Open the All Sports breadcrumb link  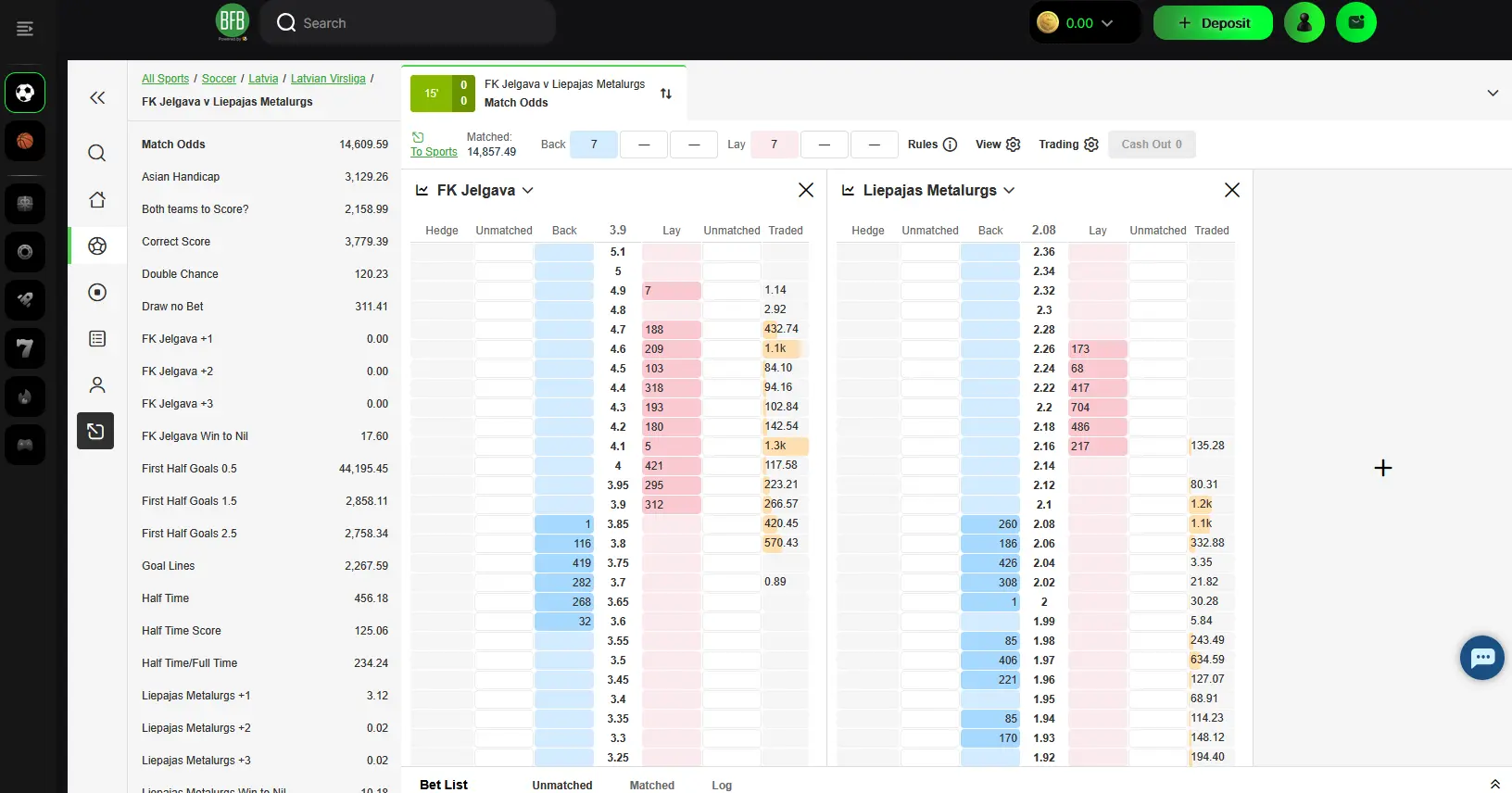(165, 79)
